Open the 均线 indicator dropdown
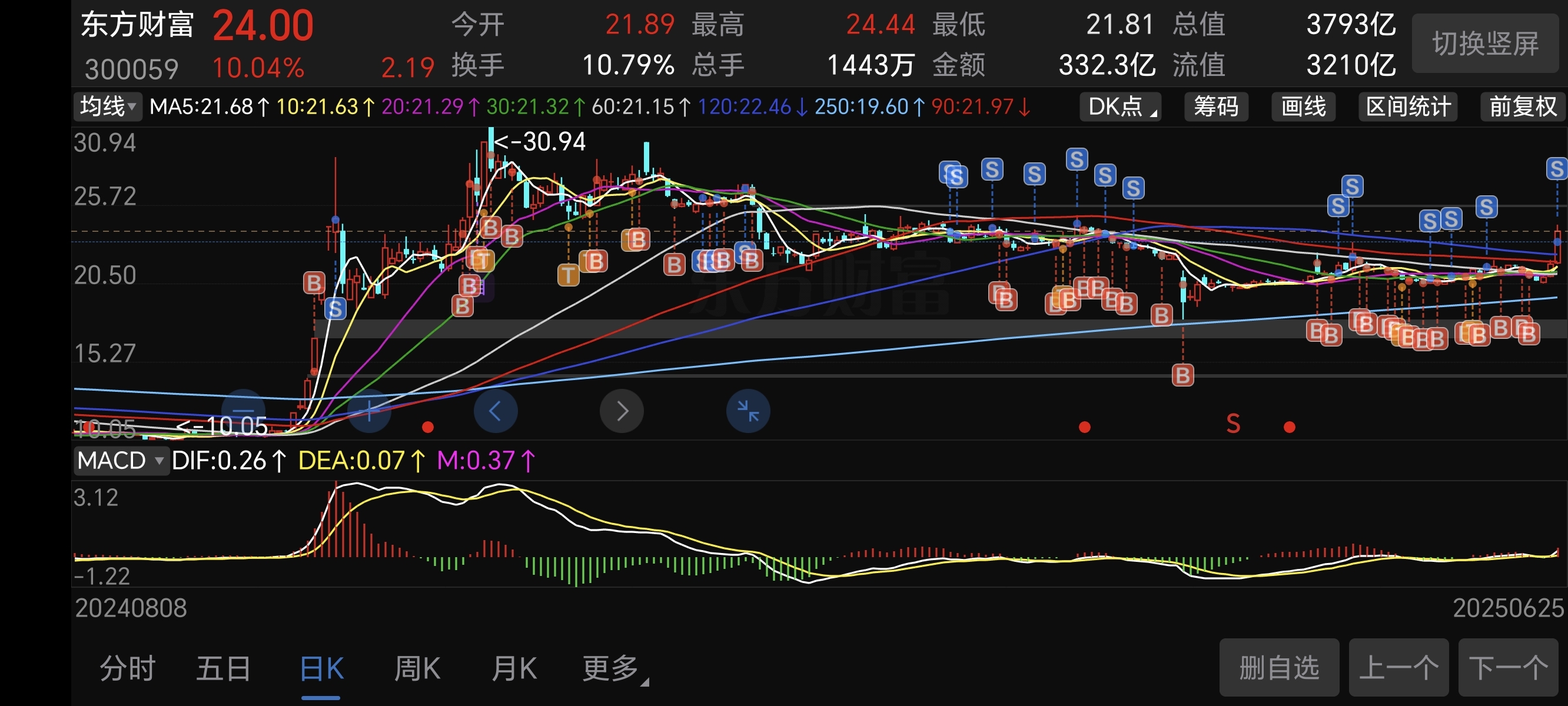1568x706 pixels. [x=107, y=106]
